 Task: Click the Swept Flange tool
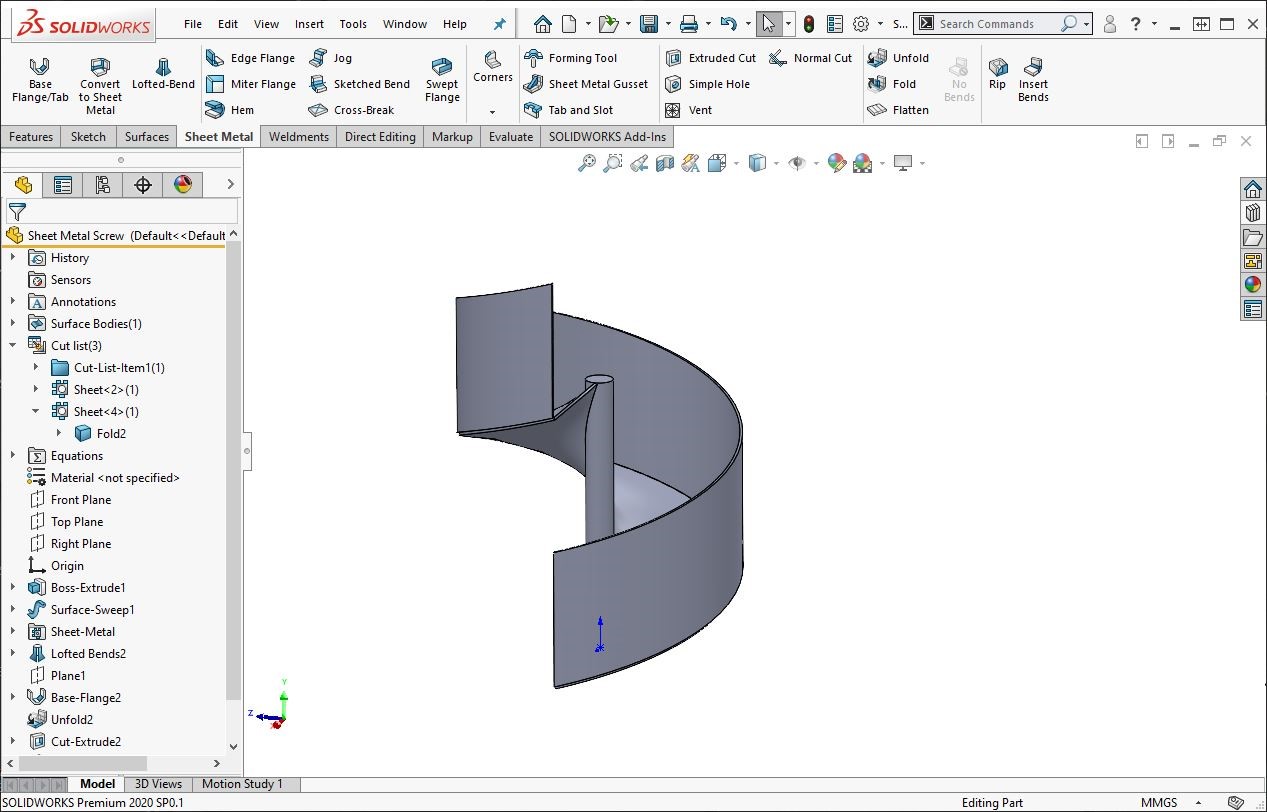[x=442, y=79]
